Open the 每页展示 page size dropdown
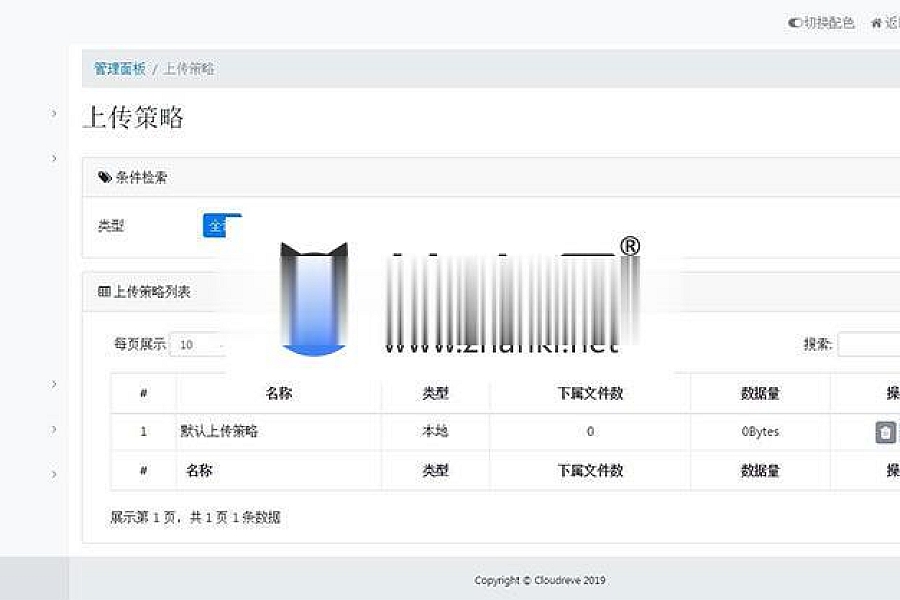Image resolution: width=900 pixels, height=600 pixels. pyautogui.click(x=200, y=344)
